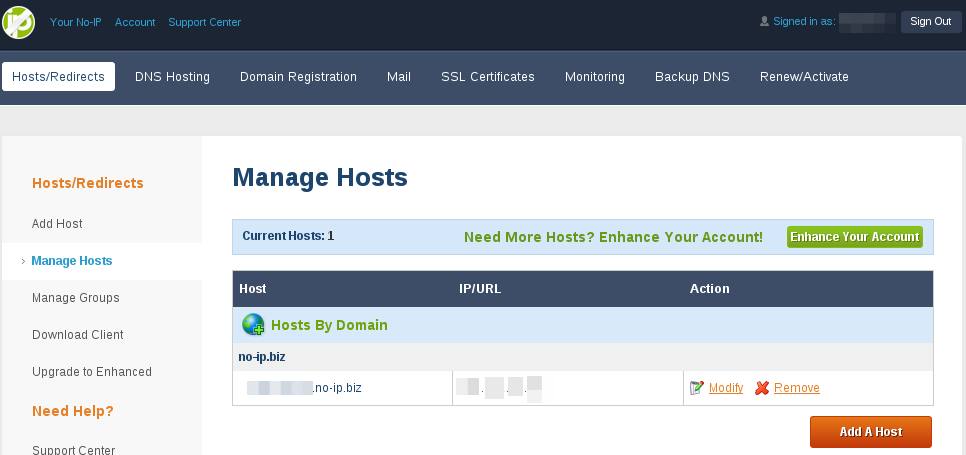This screenshot has width=966, height=455.
Task: Select Manage Hosts in the sidebar
Action: (72, 261)
